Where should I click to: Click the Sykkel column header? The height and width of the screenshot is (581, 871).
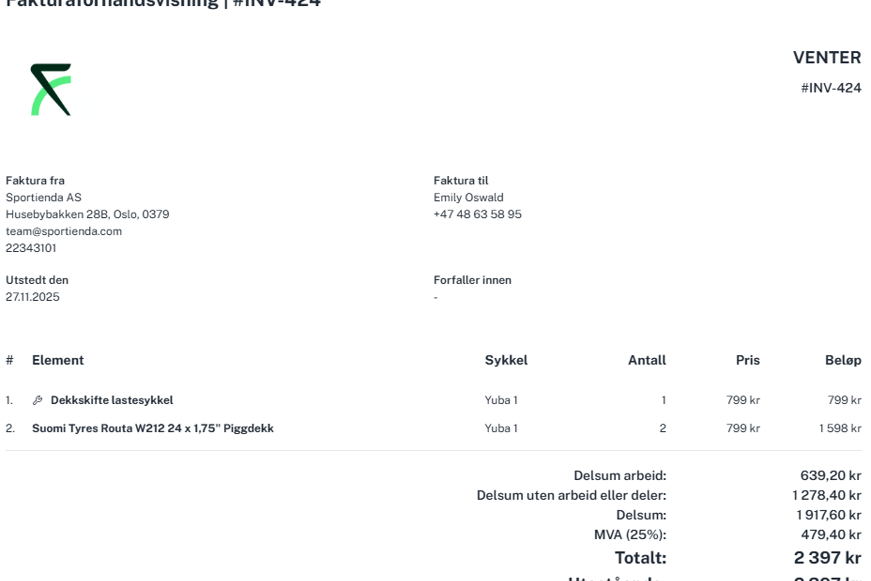[x=506, y=360]
